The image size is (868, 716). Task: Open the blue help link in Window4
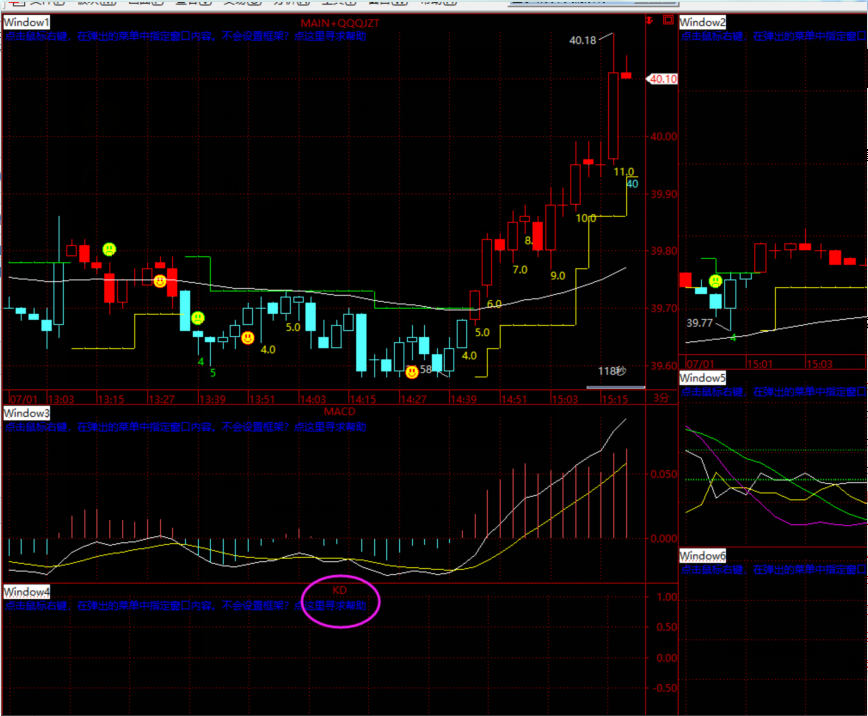pos(330,606)
